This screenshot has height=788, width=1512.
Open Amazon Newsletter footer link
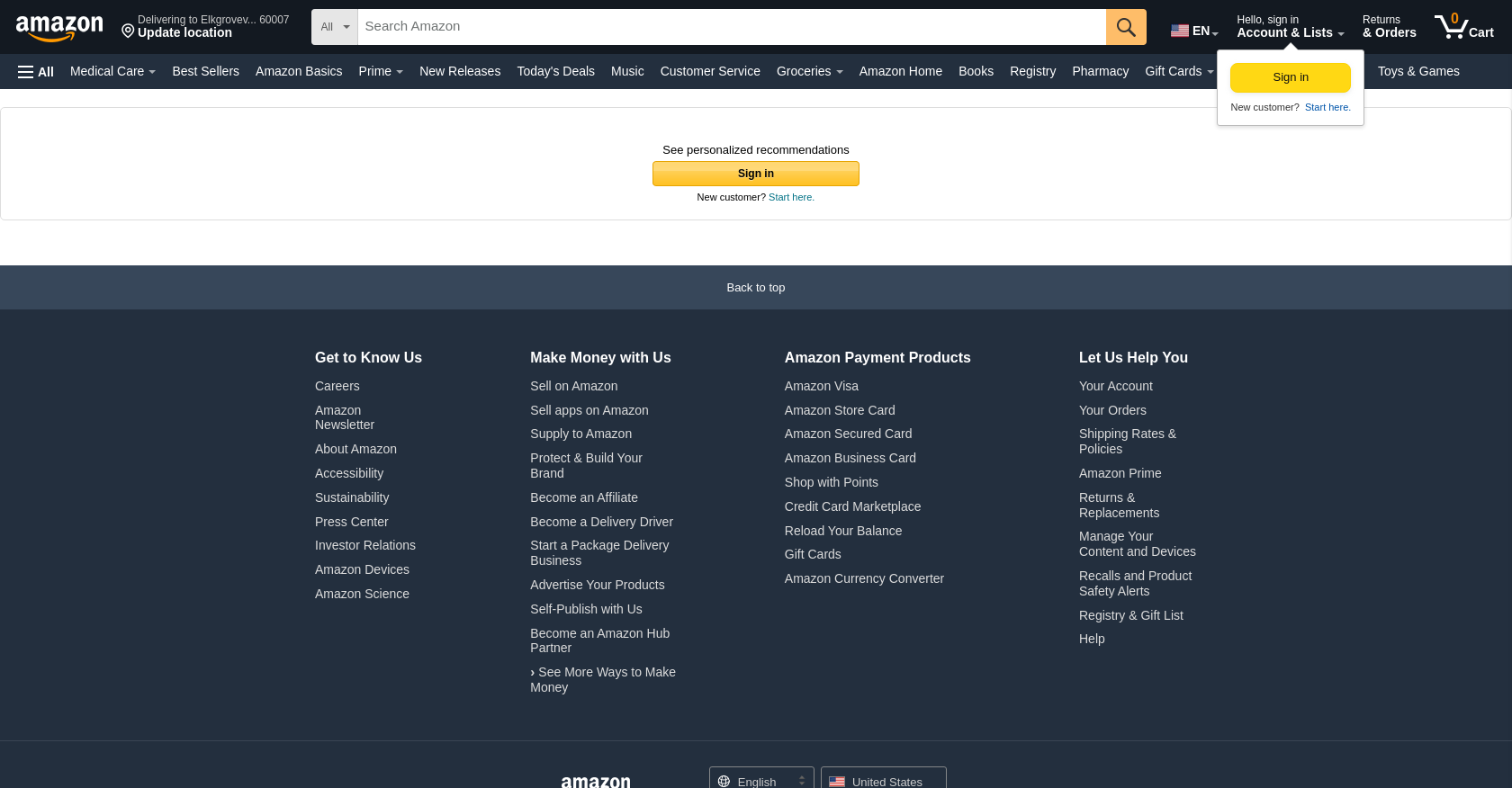(x=345, y=417)
